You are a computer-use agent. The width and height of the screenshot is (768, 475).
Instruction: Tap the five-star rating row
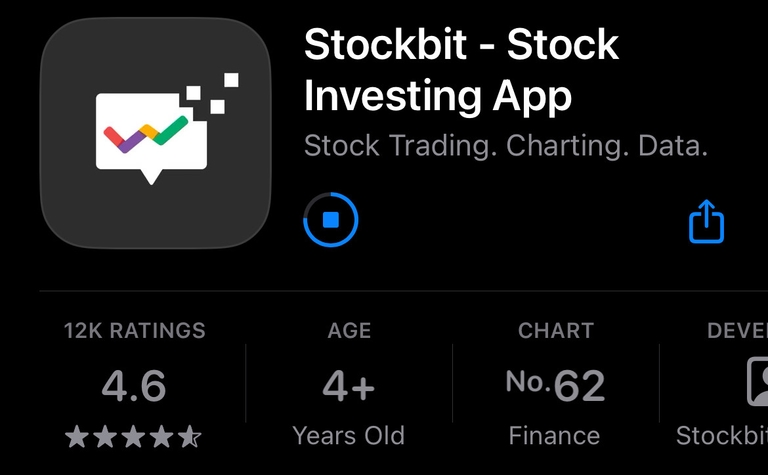[x=134, y=436]
